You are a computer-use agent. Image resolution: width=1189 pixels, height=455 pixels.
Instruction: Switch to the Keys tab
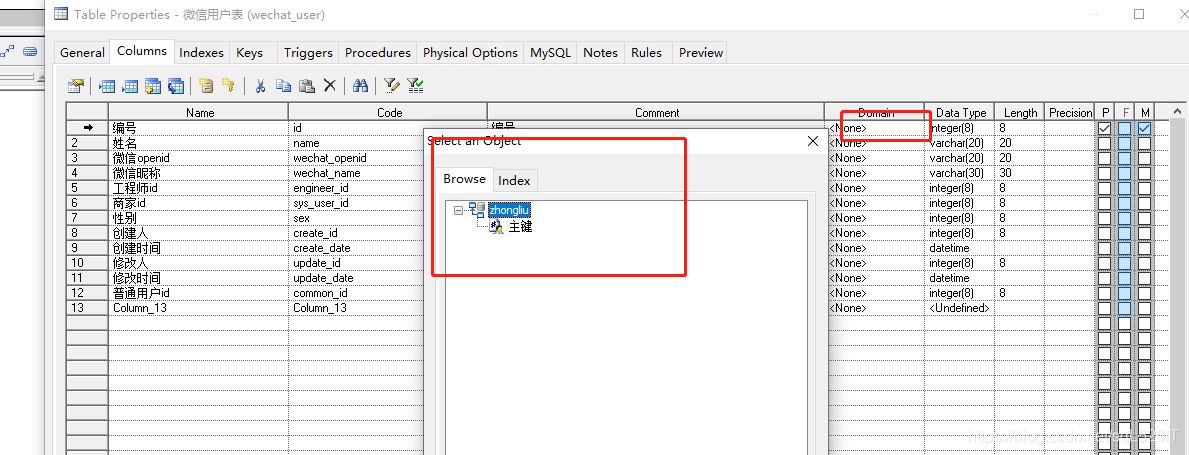tap(249, 52)
